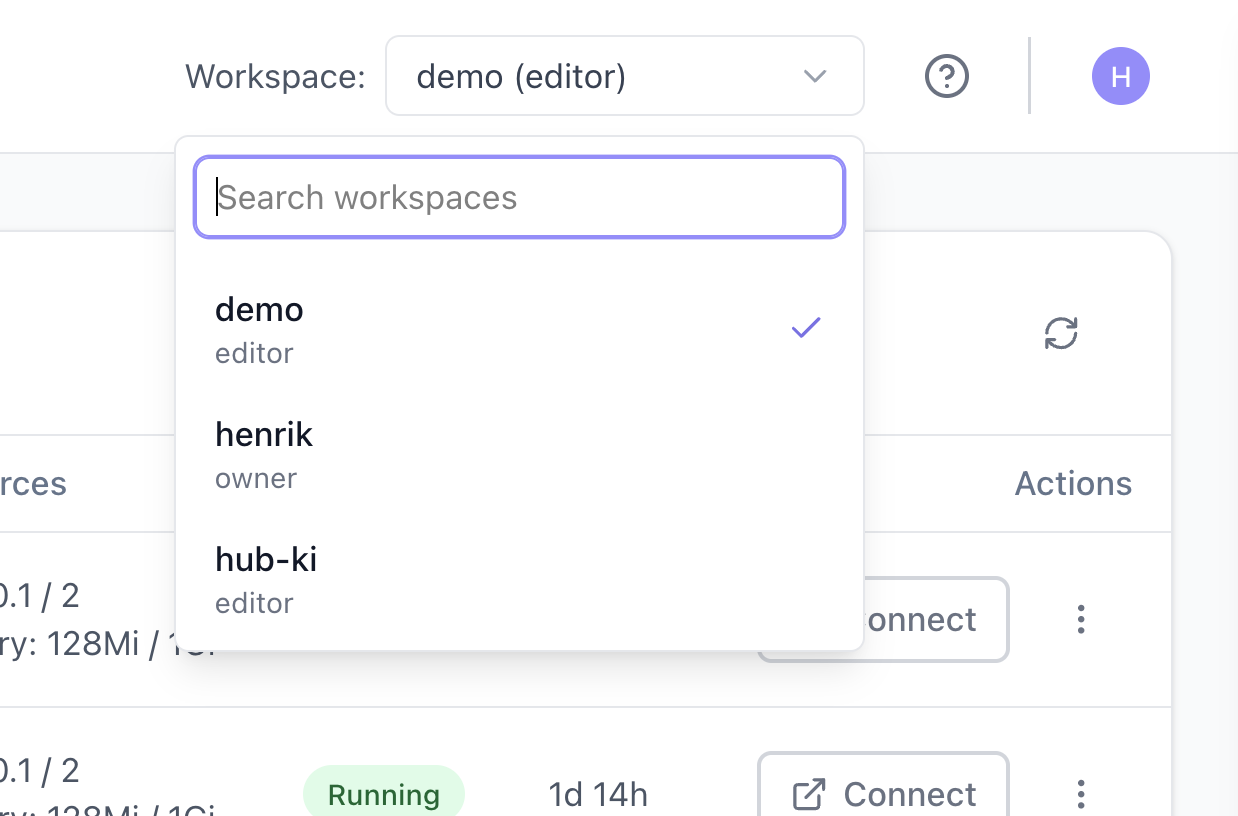Viewport: 1238px width, 816px height.
Task: Click the 1d 14h age value
Action: [598, 795]
